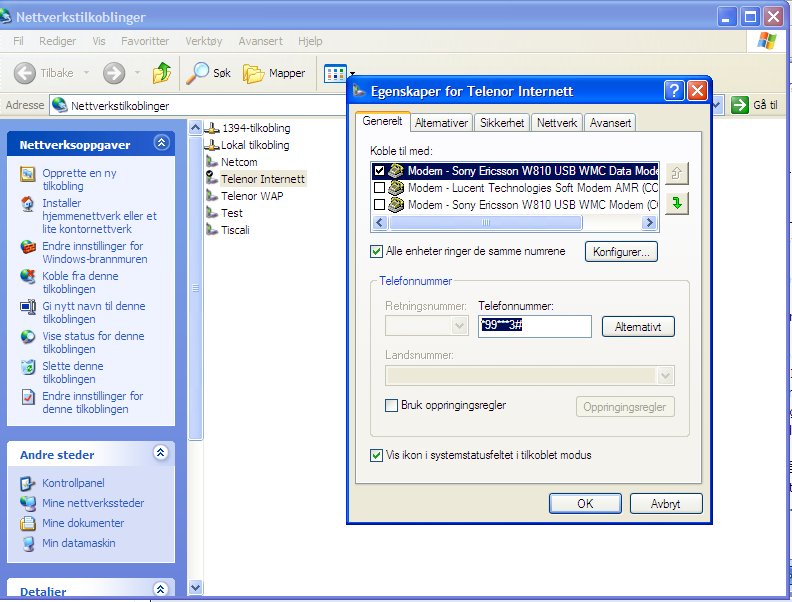Click the connection list scroll-up arrow
Viewport: 792px width, 602px height.
195,128
